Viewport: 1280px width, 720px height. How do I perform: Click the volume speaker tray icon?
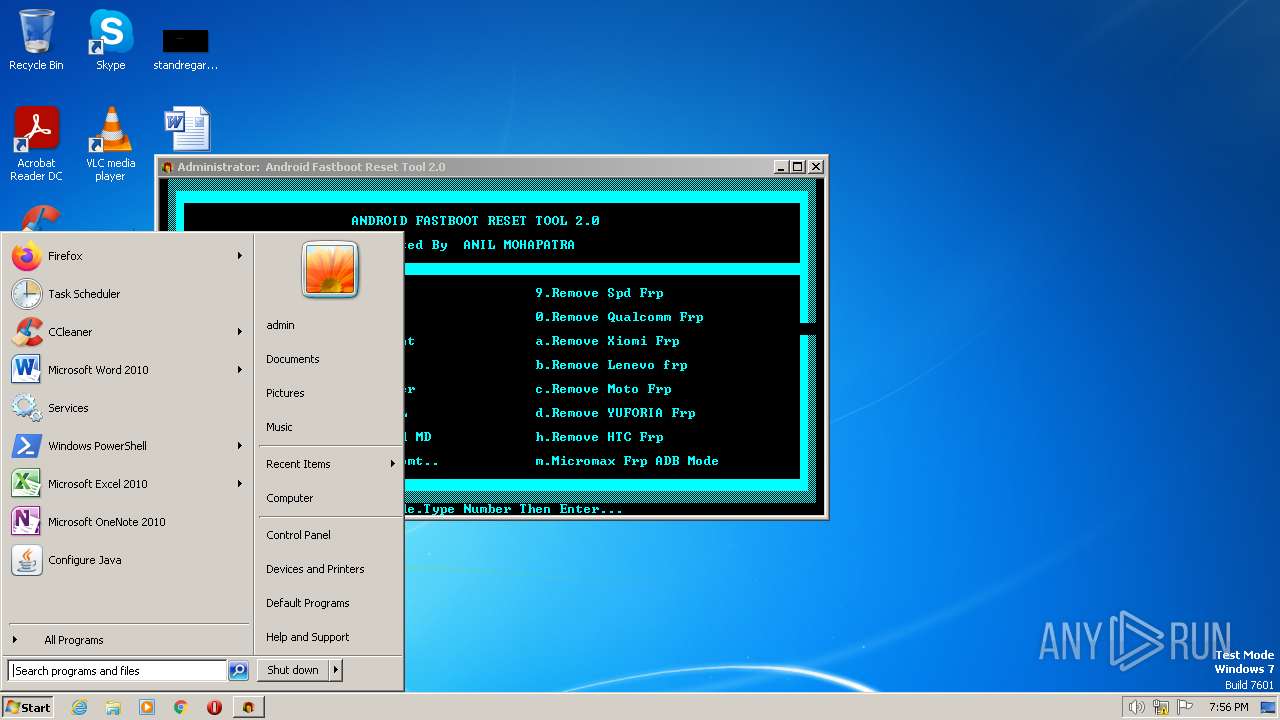tap(1136, 707)
